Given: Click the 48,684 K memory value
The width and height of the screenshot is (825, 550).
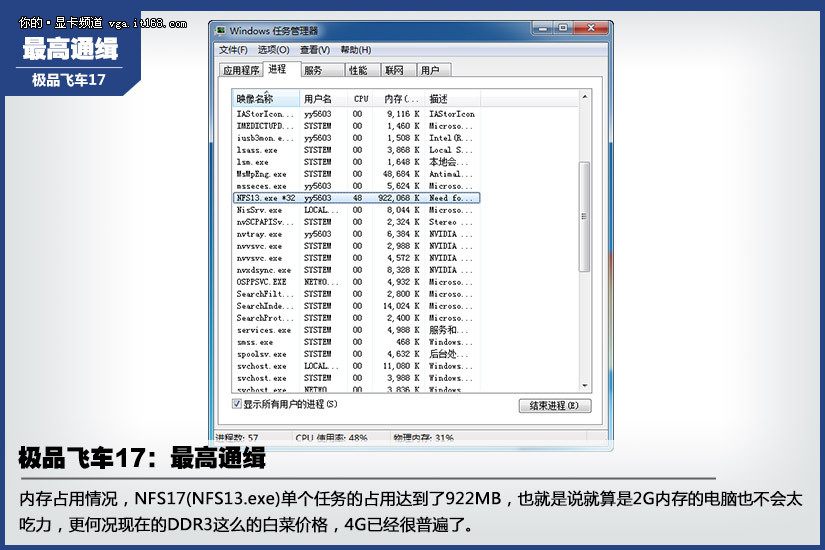Looking at the screenshot, I should tap(401, 174).
